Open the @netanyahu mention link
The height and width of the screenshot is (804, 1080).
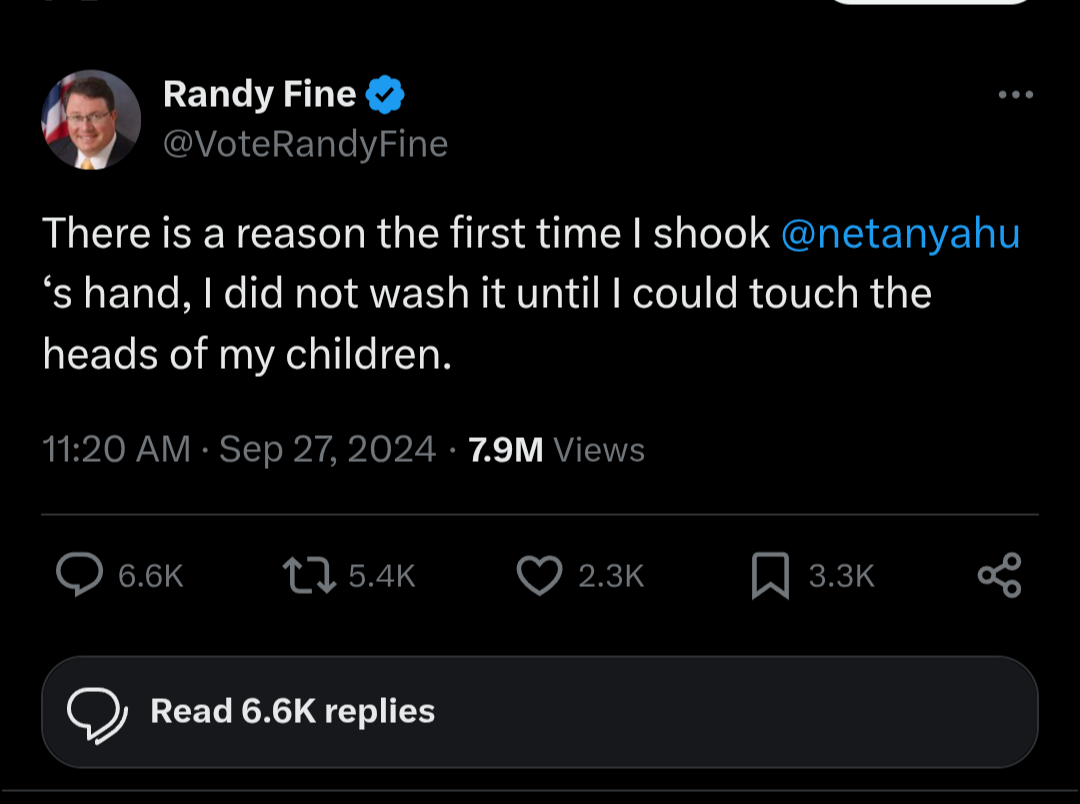tap(899, 234)
